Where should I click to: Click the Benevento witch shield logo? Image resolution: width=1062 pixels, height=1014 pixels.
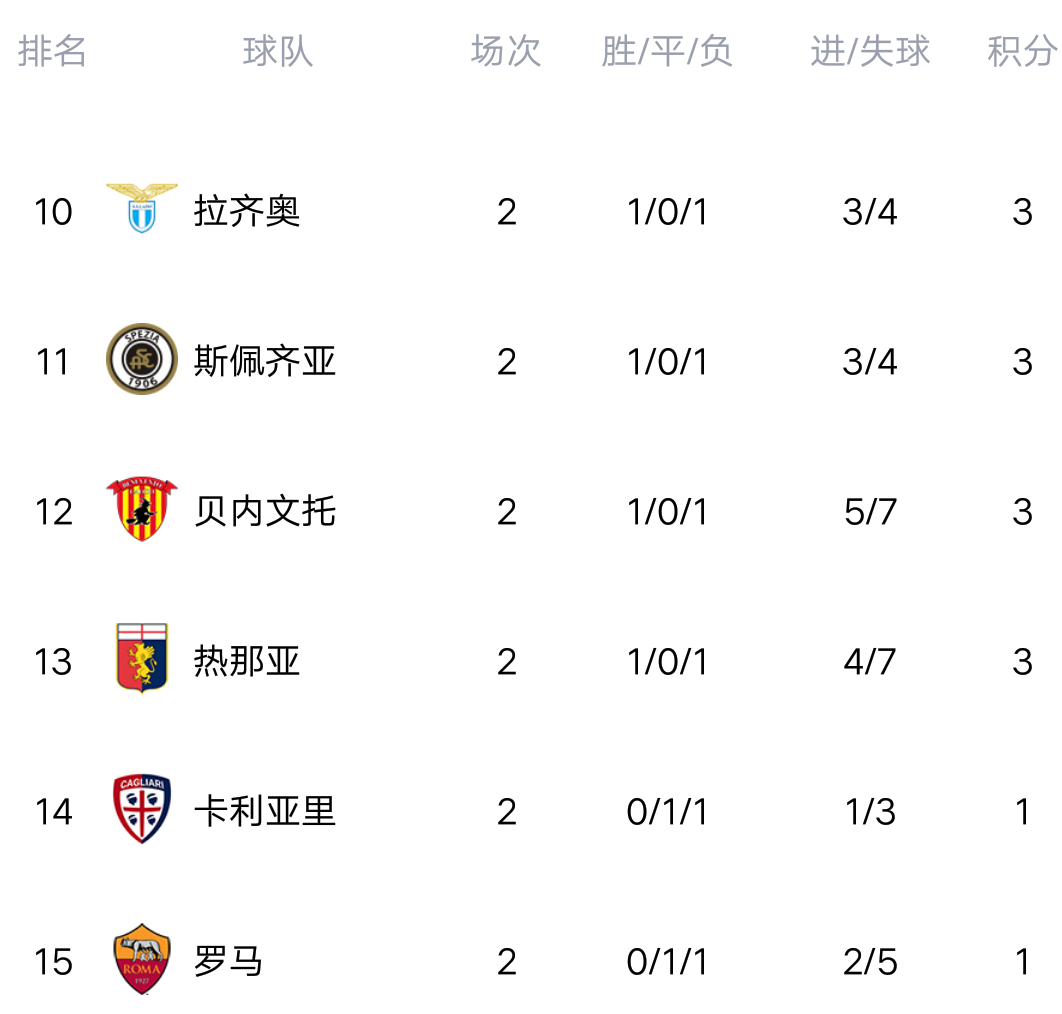pyautogui.click(x=142, y=509)
